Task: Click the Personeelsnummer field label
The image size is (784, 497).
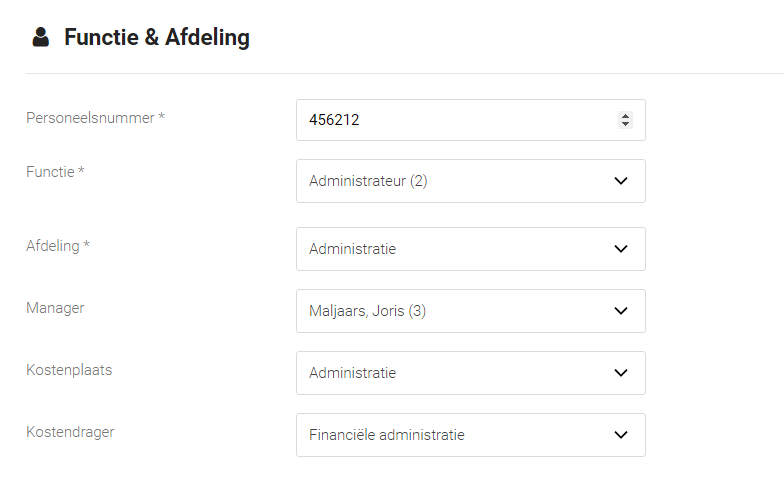Action: click(x=96, y=118)
